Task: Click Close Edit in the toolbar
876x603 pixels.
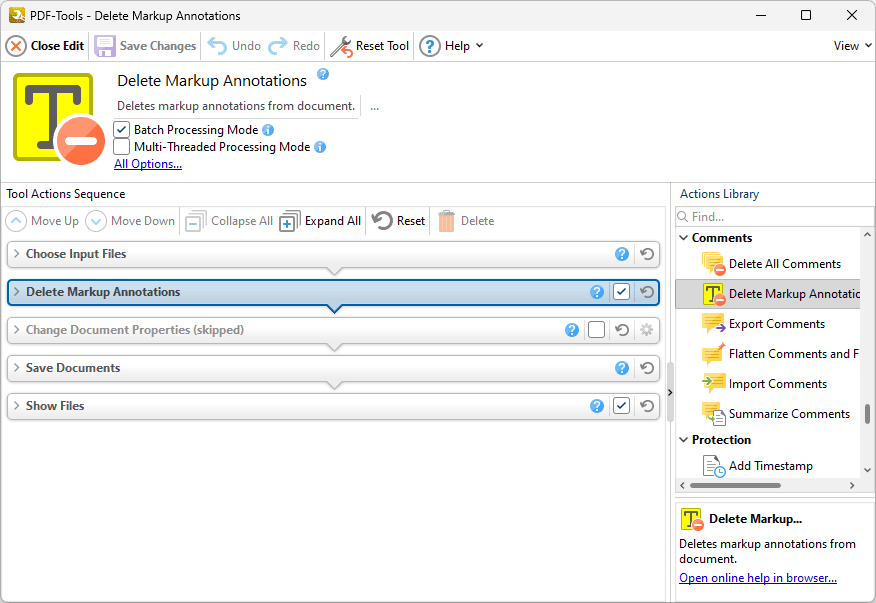Action: 44,46
